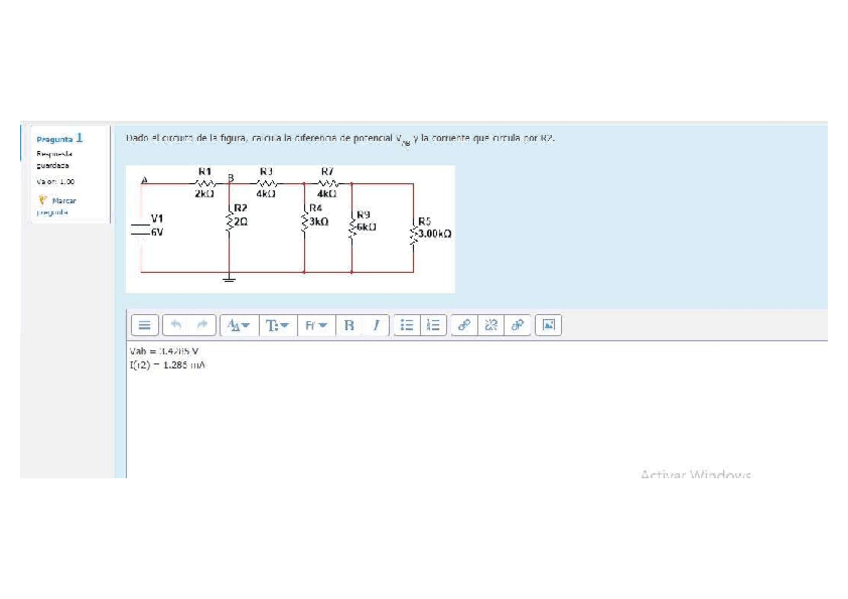The image size is (848, 599).
Task: Click the question statement text
Action: pos(340,138)
